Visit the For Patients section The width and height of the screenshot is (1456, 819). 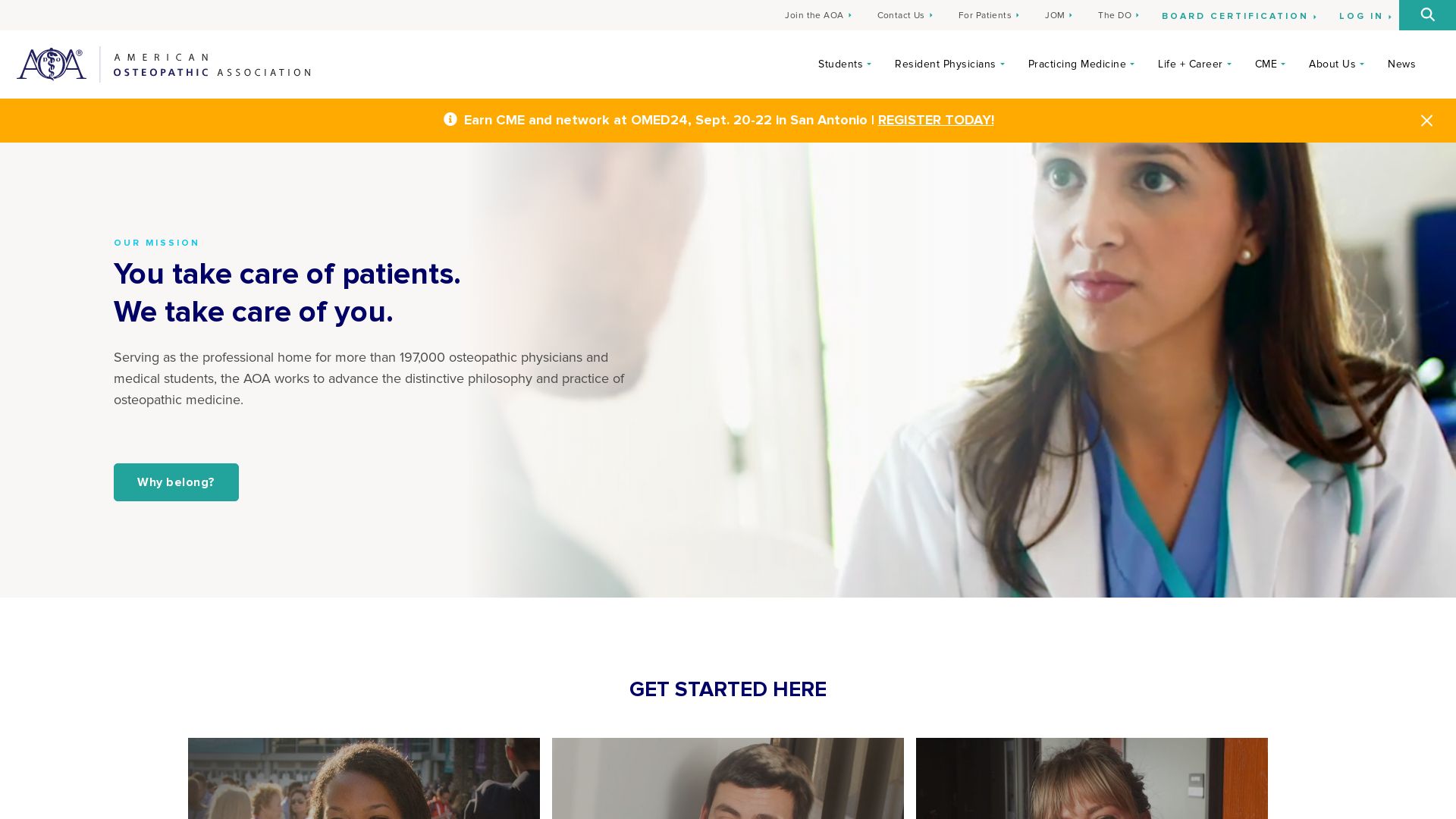989,15
